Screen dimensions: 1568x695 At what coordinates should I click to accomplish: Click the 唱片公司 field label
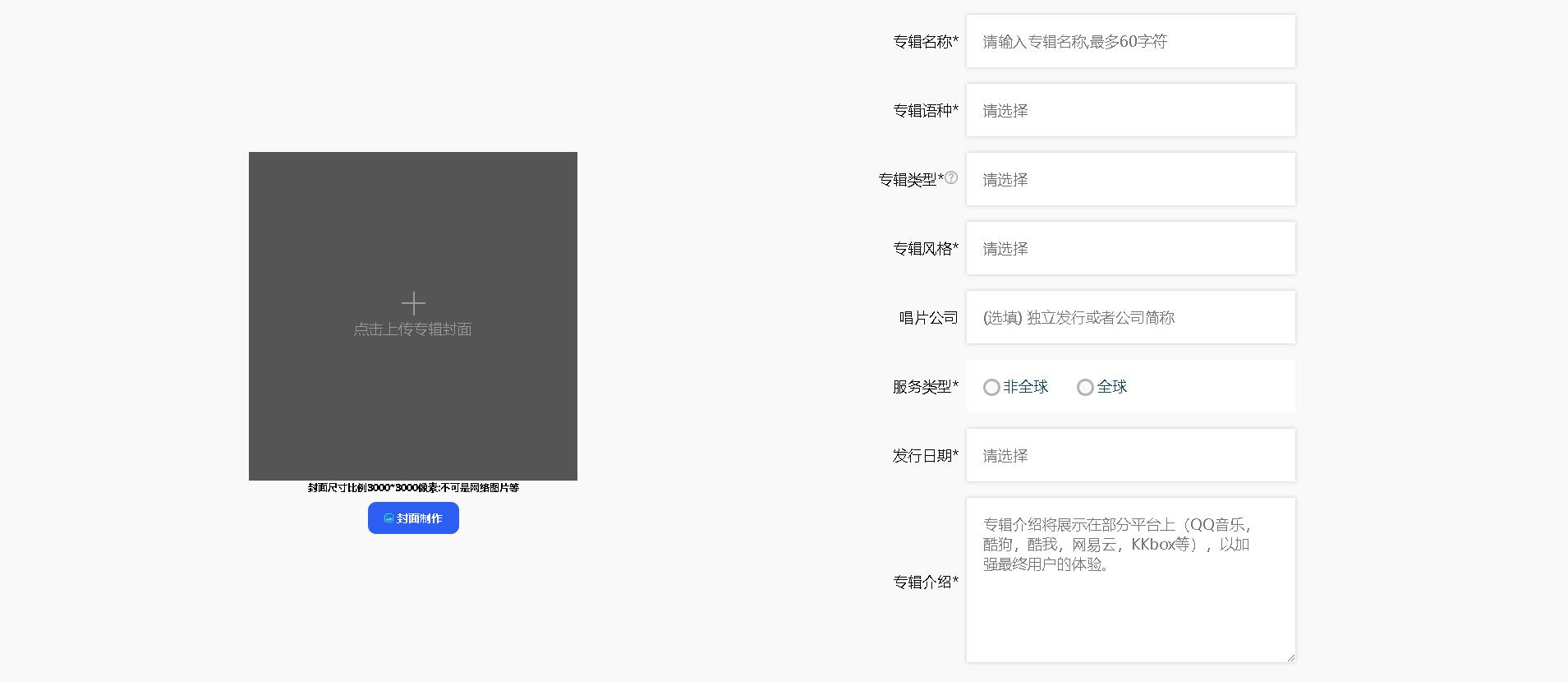click(x=928, y=318)
